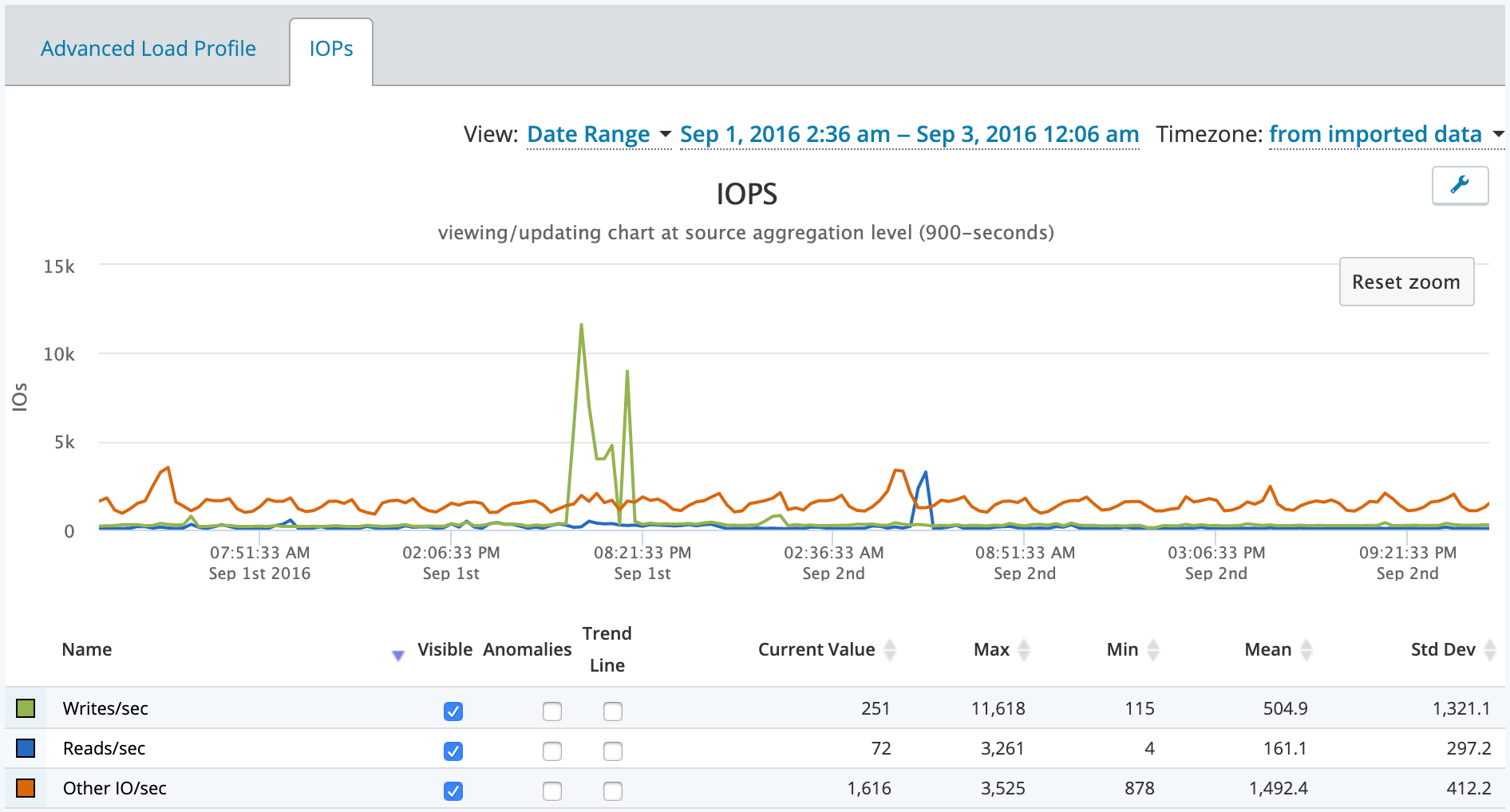Sort by Current Value column arrows

pyautogui.click(x=890, y=650)
